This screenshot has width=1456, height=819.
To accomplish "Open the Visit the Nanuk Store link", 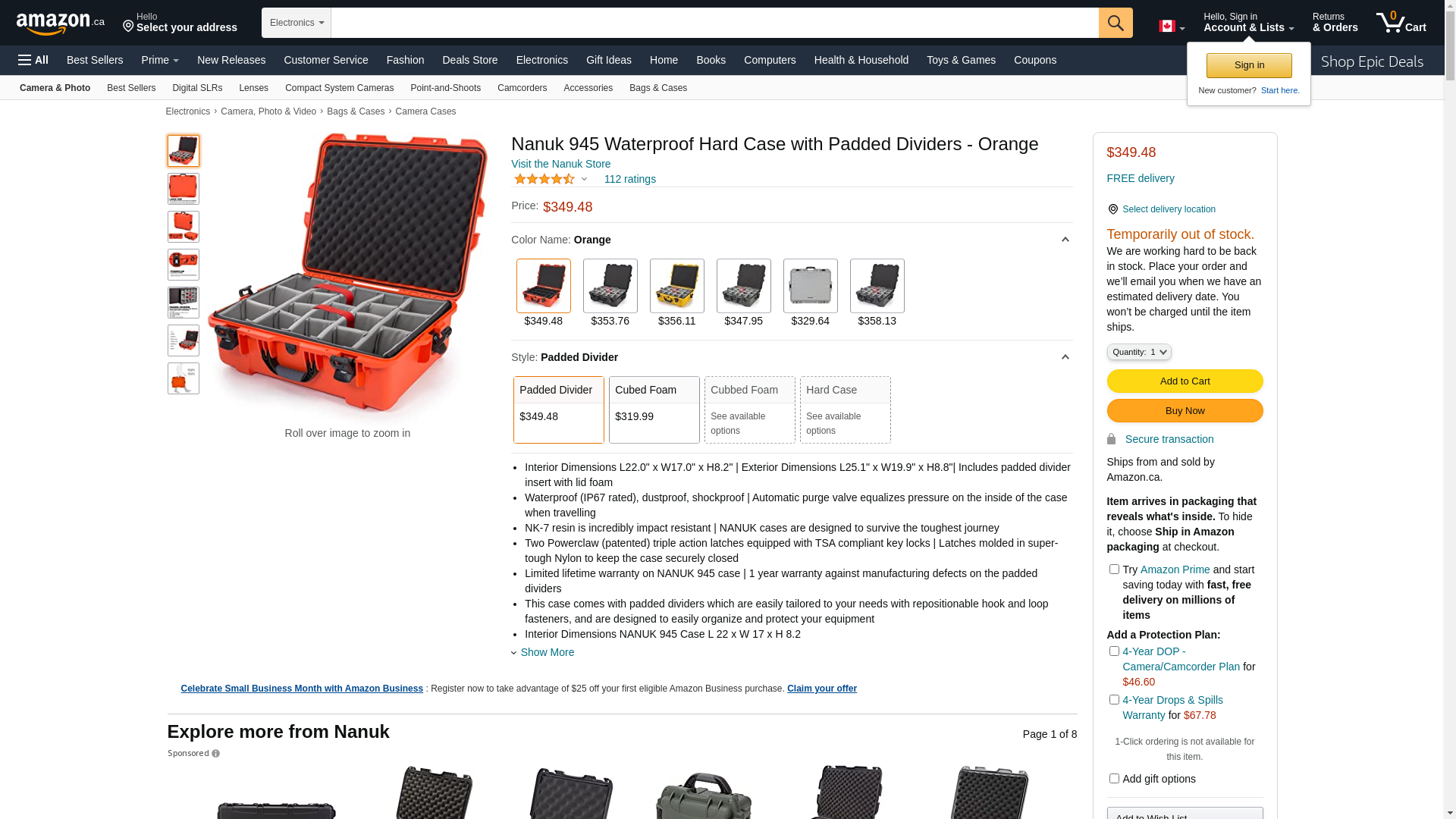I will click(x=560, y=164).
